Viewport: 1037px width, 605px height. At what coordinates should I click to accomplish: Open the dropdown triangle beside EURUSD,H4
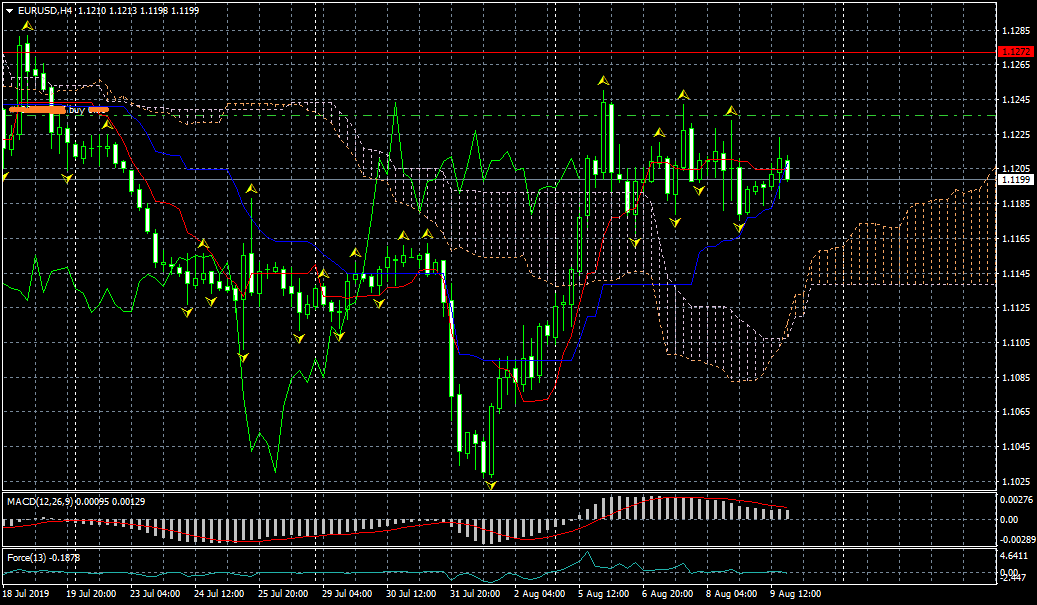(9, 10)
